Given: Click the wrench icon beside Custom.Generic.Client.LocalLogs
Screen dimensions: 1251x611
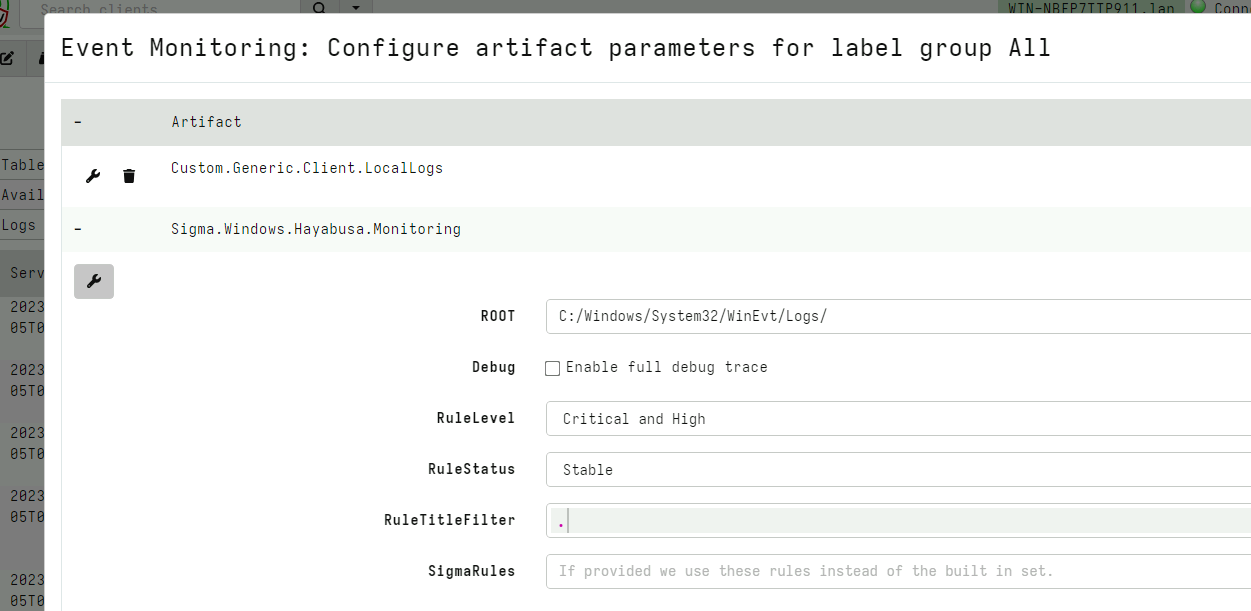Looking at the screenshot, I should point(93,176).
